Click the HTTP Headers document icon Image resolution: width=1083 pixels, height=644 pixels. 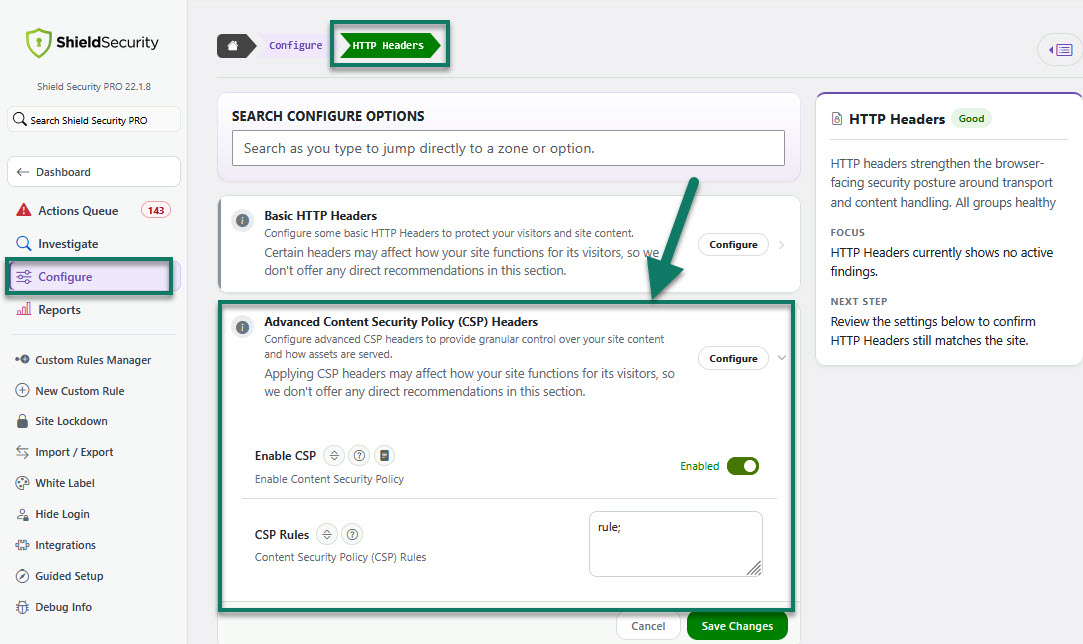point(837,119)
